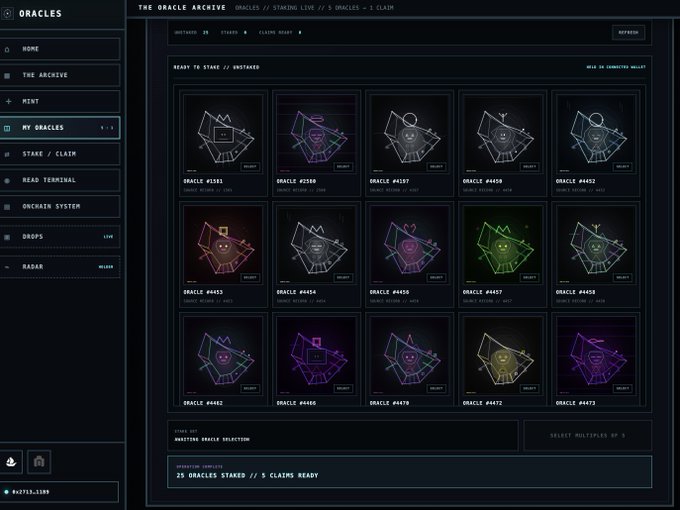Open Read Terminal from sidebar
This screenshot has width=680, height=510.
click(x=60, y=180)
